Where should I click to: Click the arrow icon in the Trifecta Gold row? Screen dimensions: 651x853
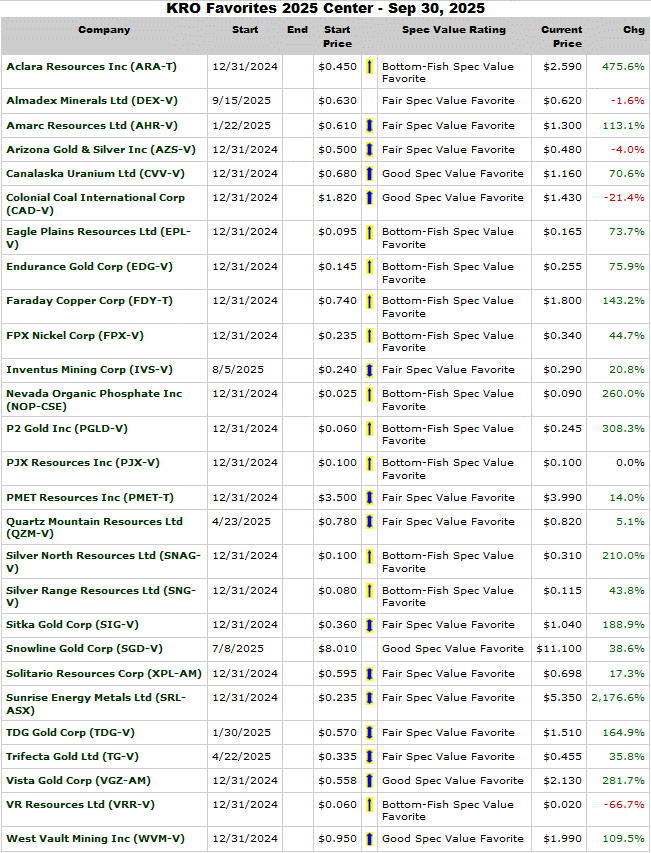point(369,756)
